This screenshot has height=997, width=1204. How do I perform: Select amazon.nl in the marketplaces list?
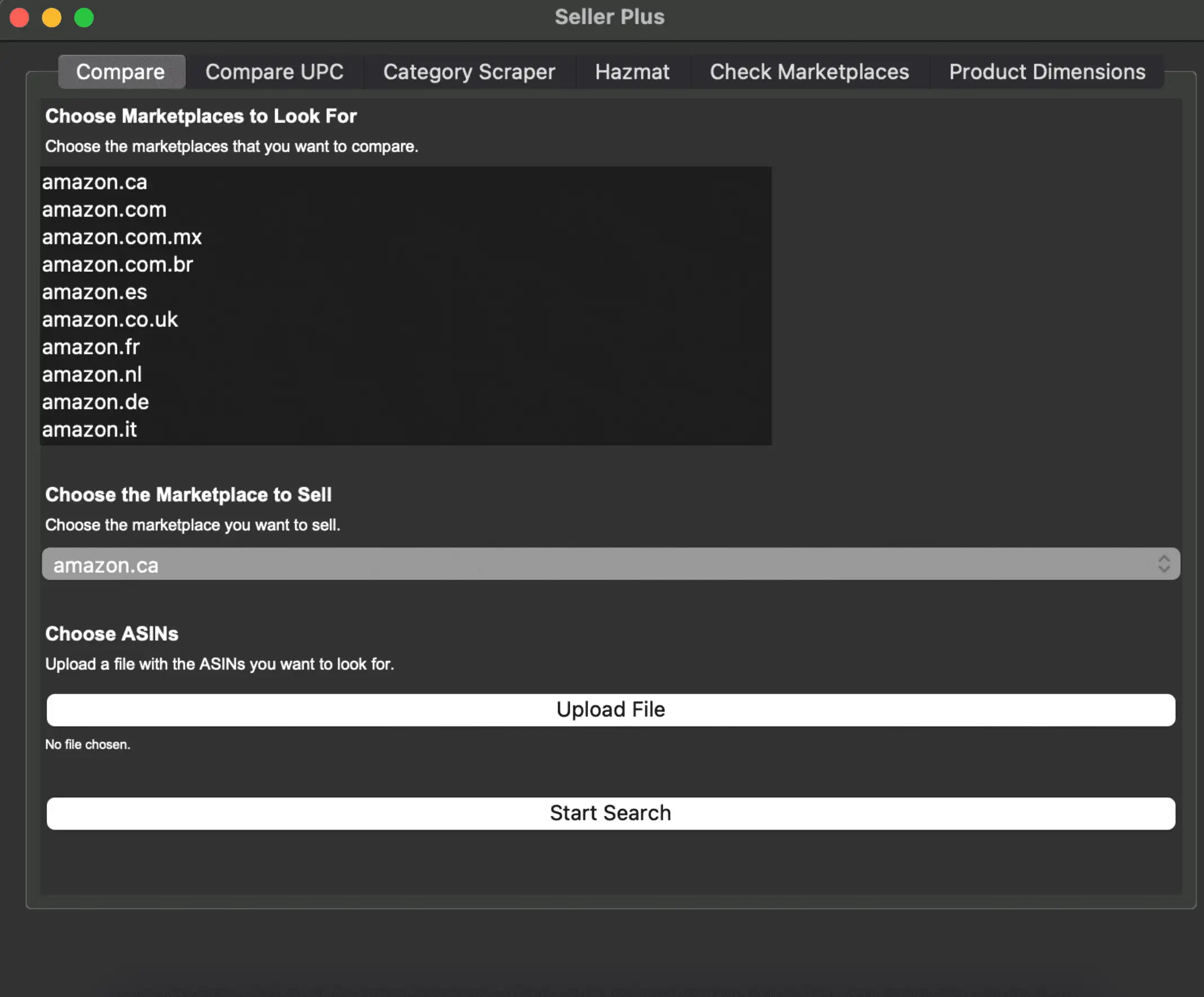(405, 375)
